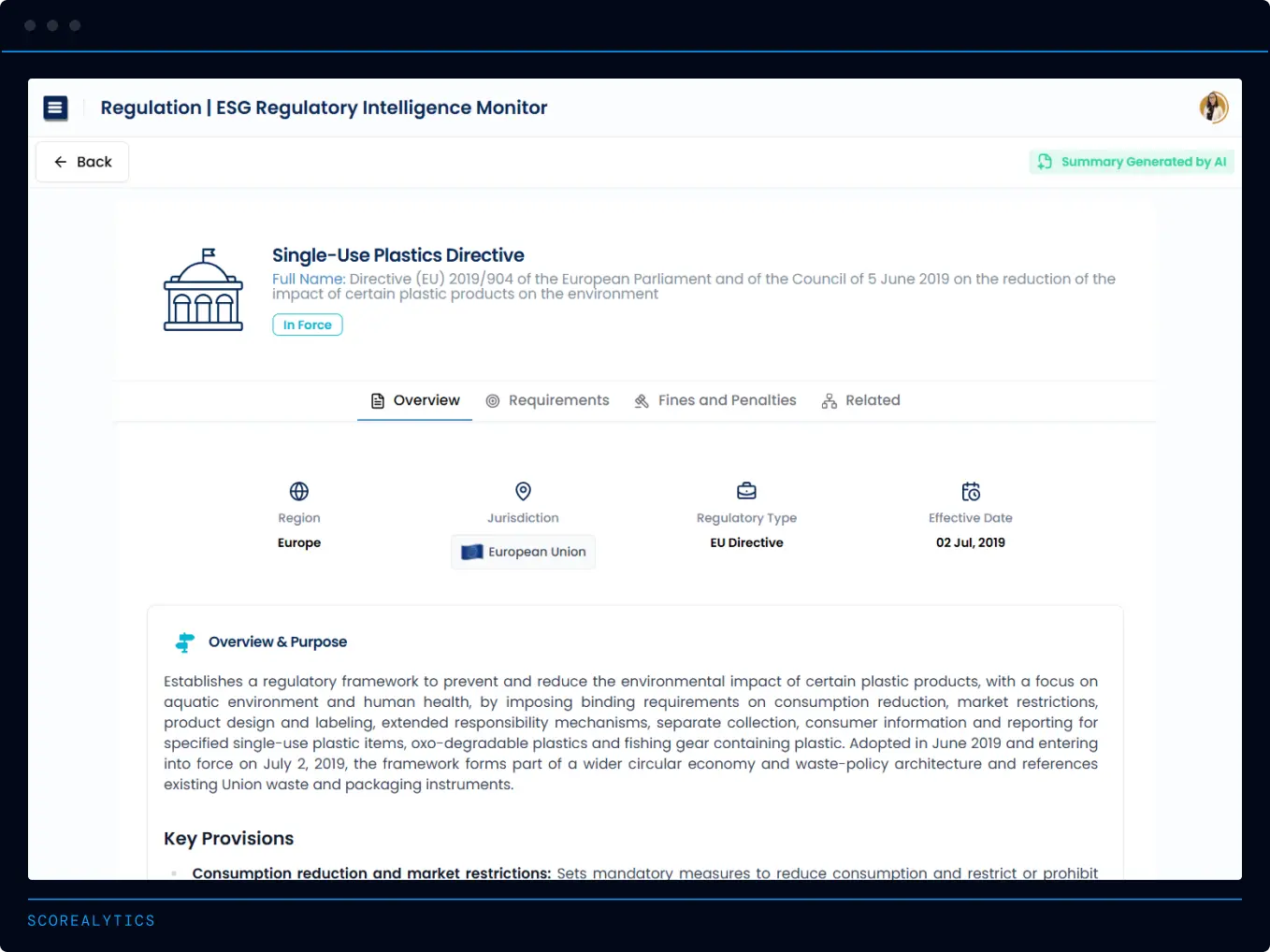The width and height of the screenshot is (1270, 952).
Task: Click the blue menu icon beside the page title
Action: (x=55, y=108)
